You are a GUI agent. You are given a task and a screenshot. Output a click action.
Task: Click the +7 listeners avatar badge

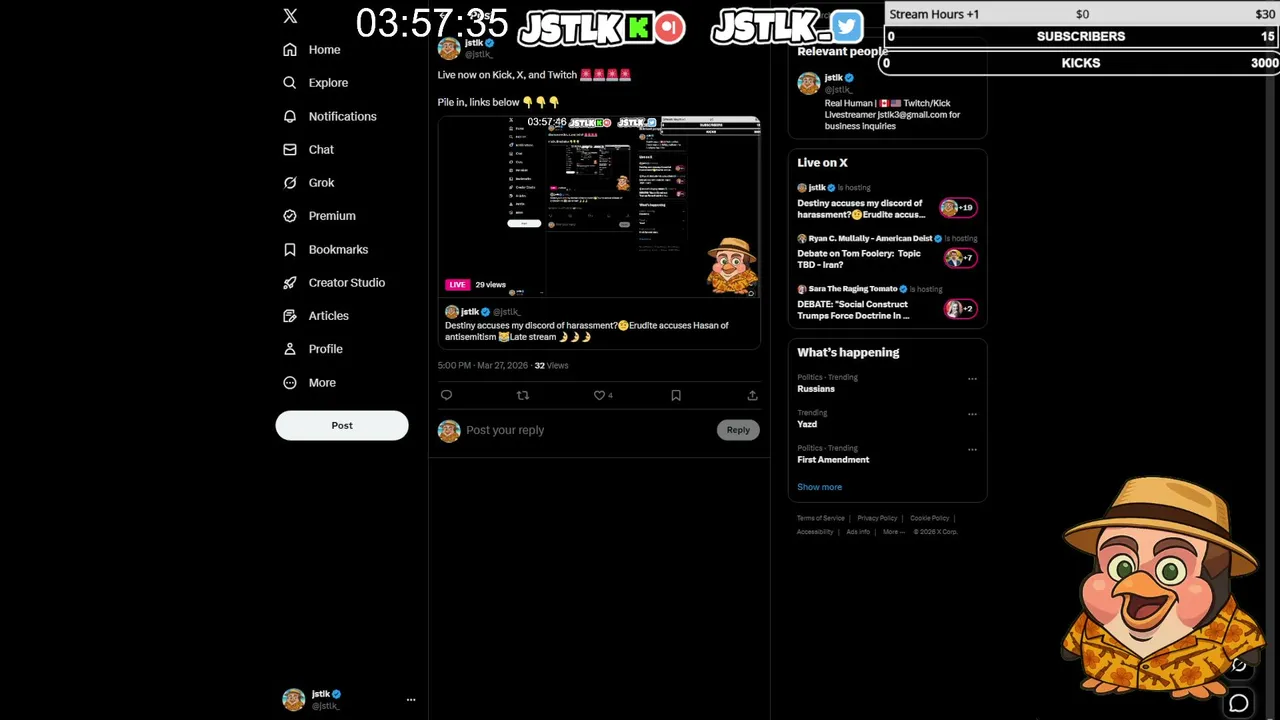click(960, 258)
